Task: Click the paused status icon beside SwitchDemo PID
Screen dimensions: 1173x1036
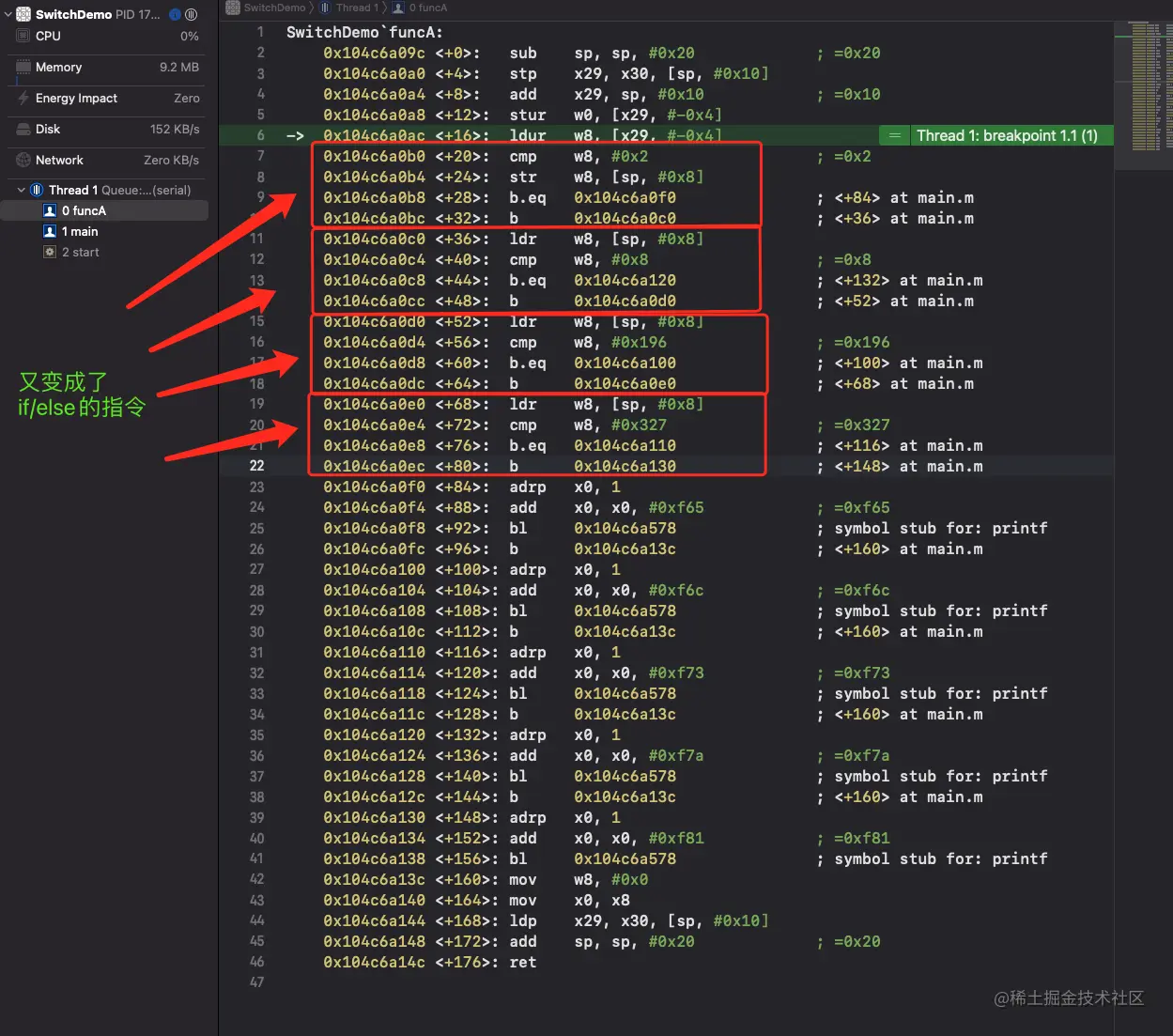Action: pyautogui.click(x=191, y=14)
